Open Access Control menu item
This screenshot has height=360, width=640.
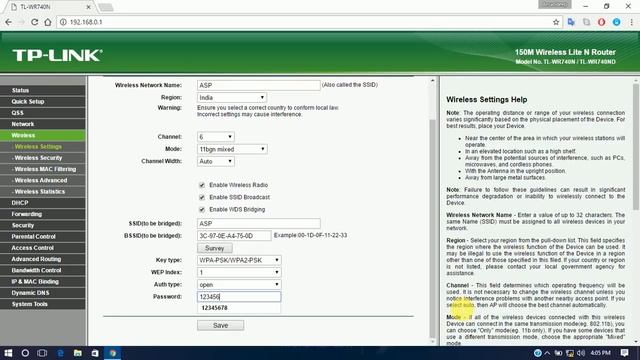[43, 248]
